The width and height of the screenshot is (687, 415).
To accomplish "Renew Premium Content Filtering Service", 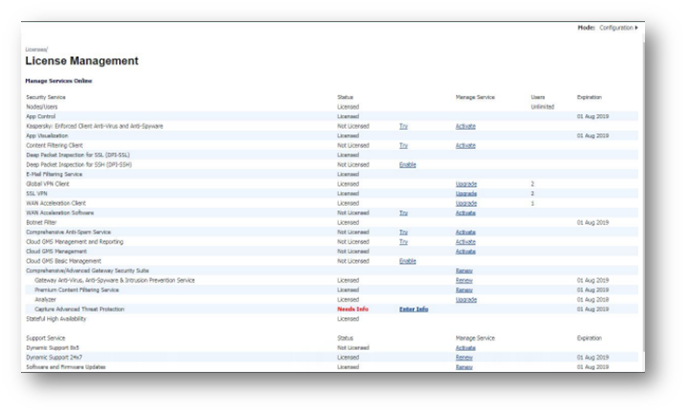I will point(464,290).
